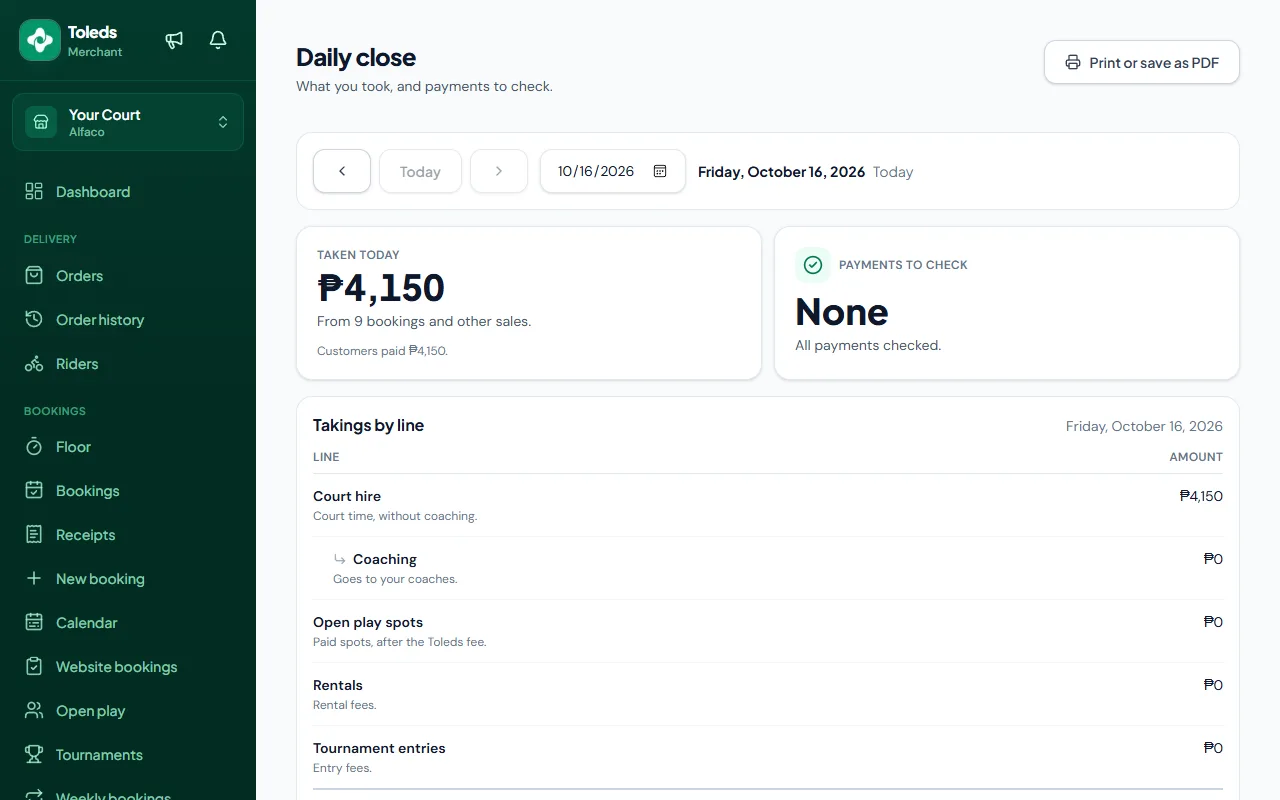Open Receipts label in sidebar
Image resolution: width=1280 pixels, height=800 pixels.
tap(86, 535)
